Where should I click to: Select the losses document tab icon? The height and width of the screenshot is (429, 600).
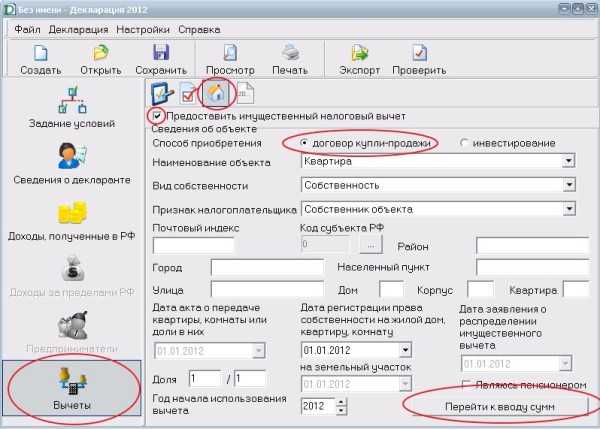pos(245,93)
